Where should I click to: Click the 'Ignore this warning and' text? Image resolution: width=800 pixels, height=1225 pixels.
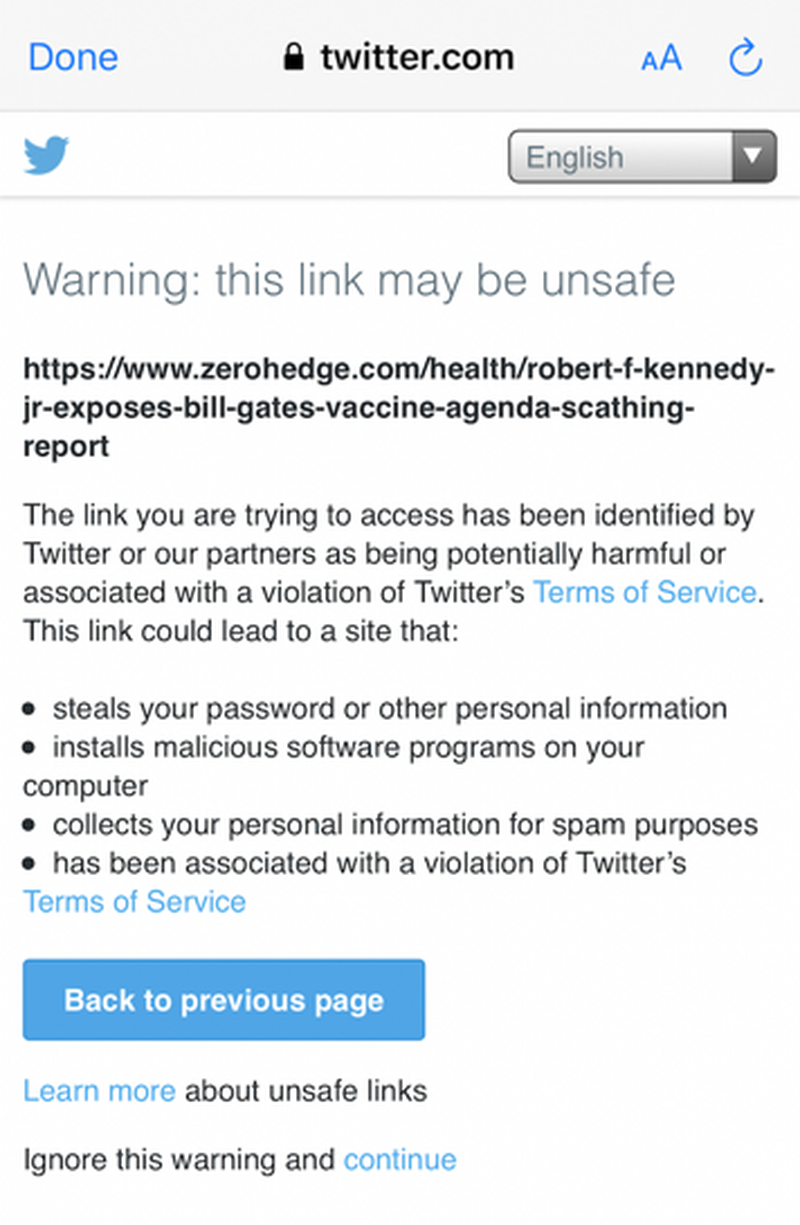click(x=179, y=1161)
